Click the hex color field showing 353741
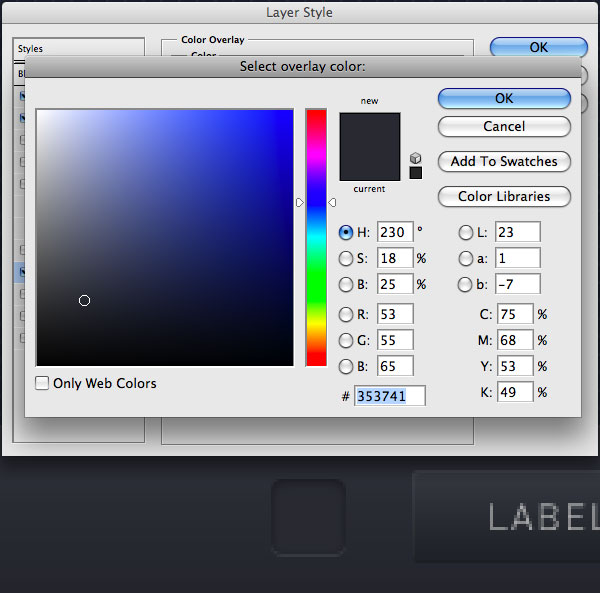This screenshot has height=593, width=600. [390, 396]
